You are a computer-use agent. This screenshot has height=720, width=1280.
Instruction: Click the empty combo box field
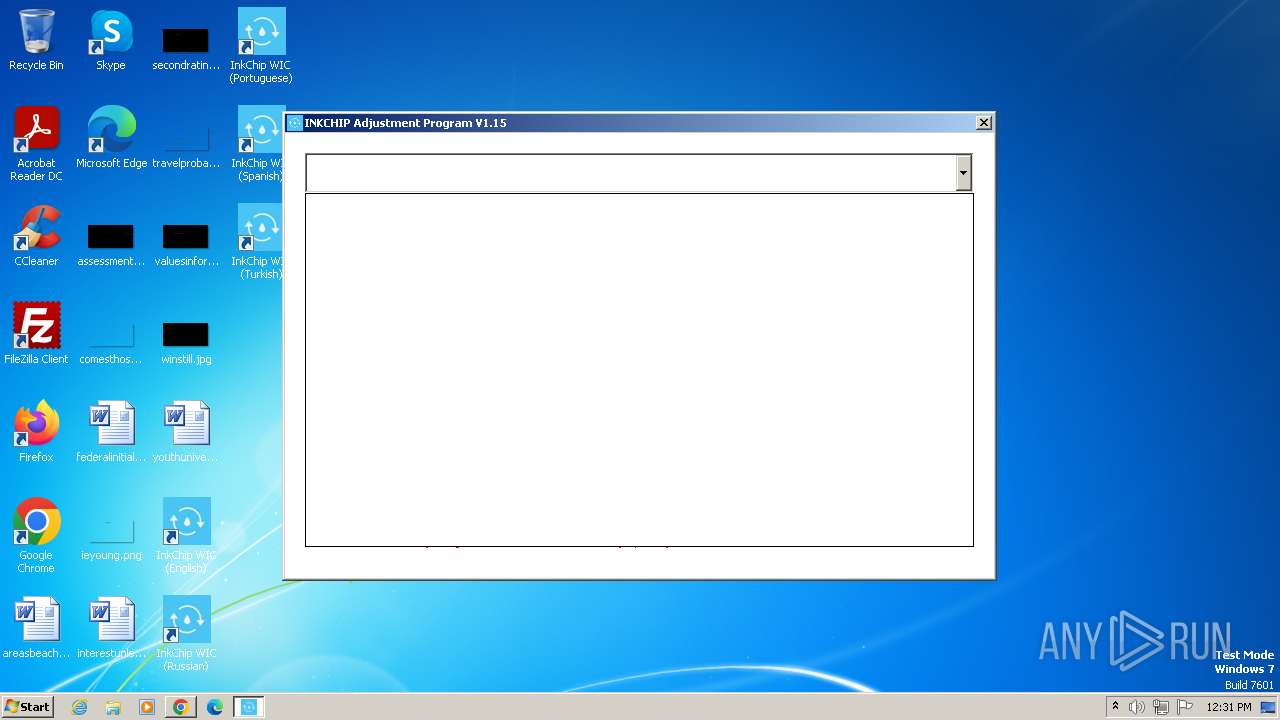[631, 173]
